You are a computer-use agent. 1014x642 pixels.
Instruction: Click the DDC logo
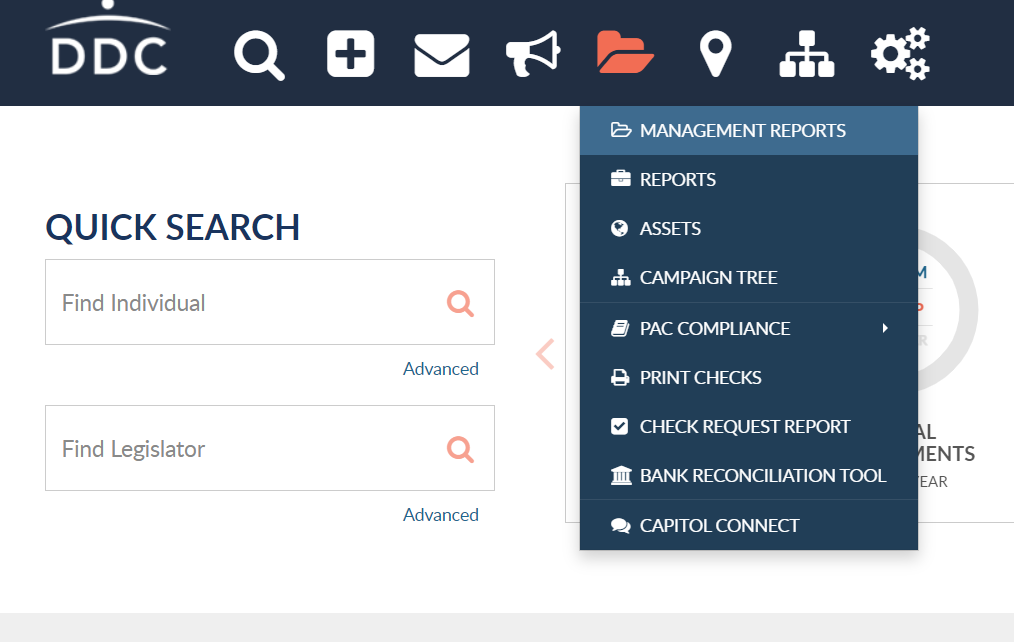[108, 40]
